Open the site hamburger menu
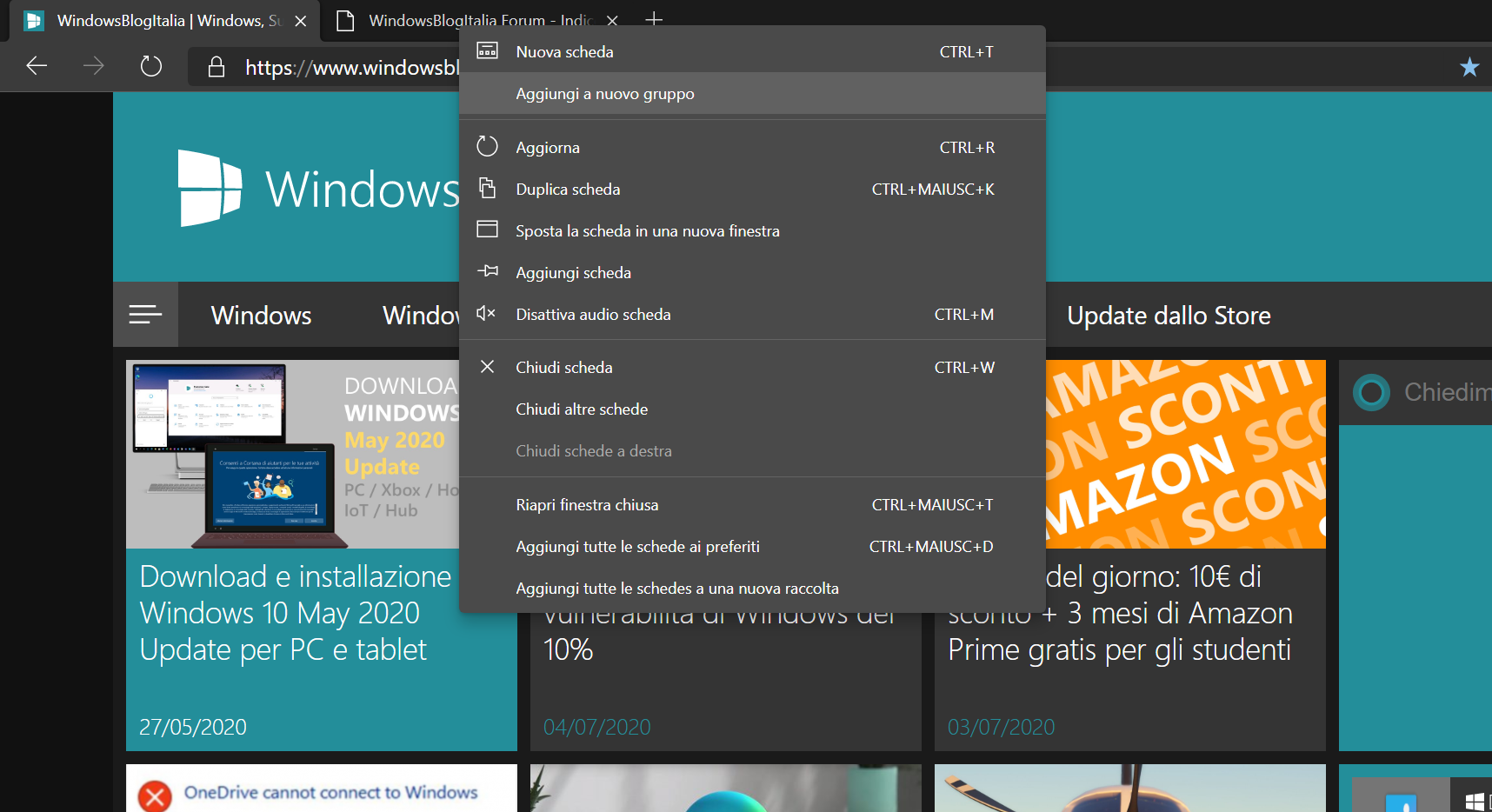Viewport: 1492px width, 812px height. pyautogui.click(x=145, y=314)
